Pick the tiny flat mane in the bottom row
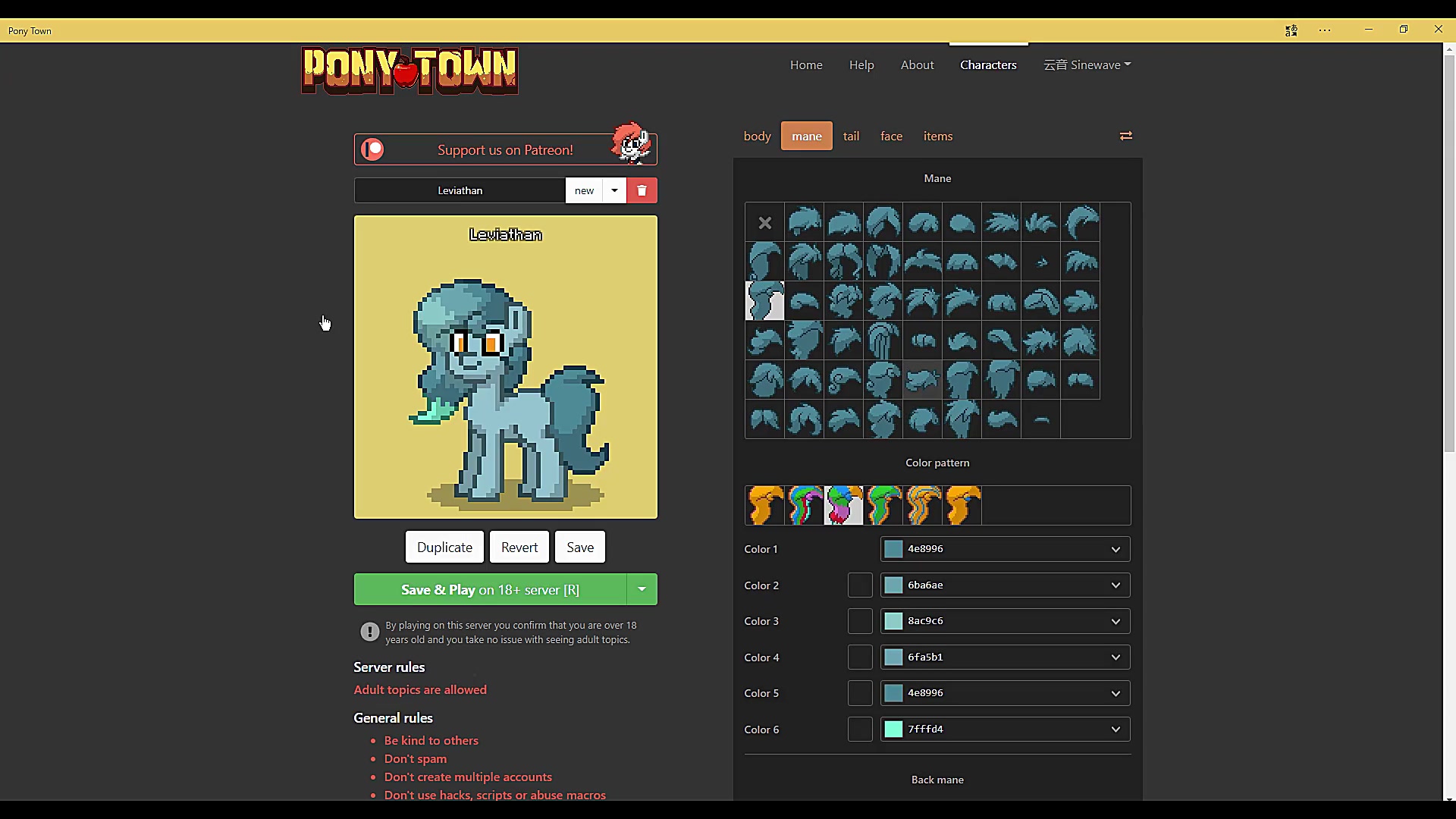The height and width of the screenshot is (819, 1456). 1041,419
